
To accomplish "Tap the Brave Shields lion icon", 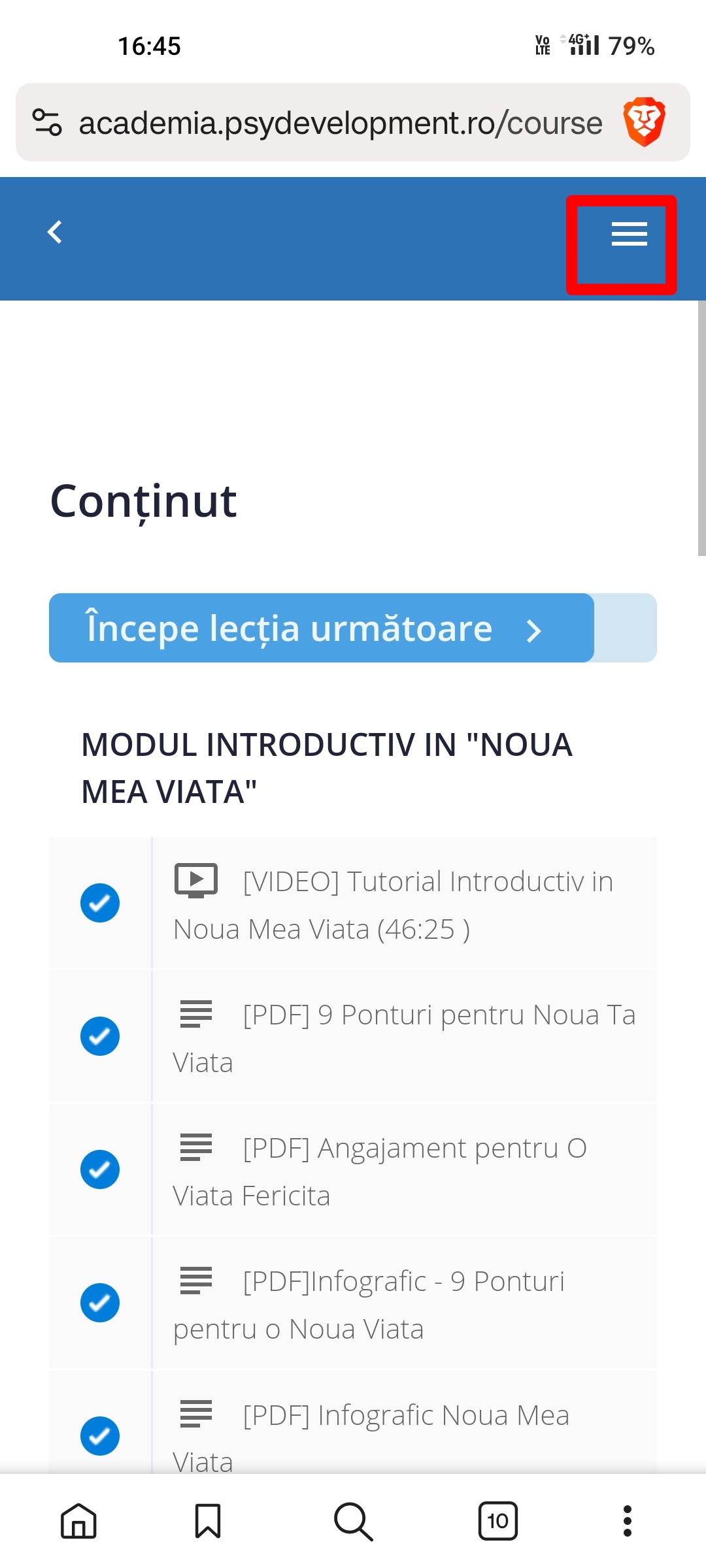I will tap(644, 122).
